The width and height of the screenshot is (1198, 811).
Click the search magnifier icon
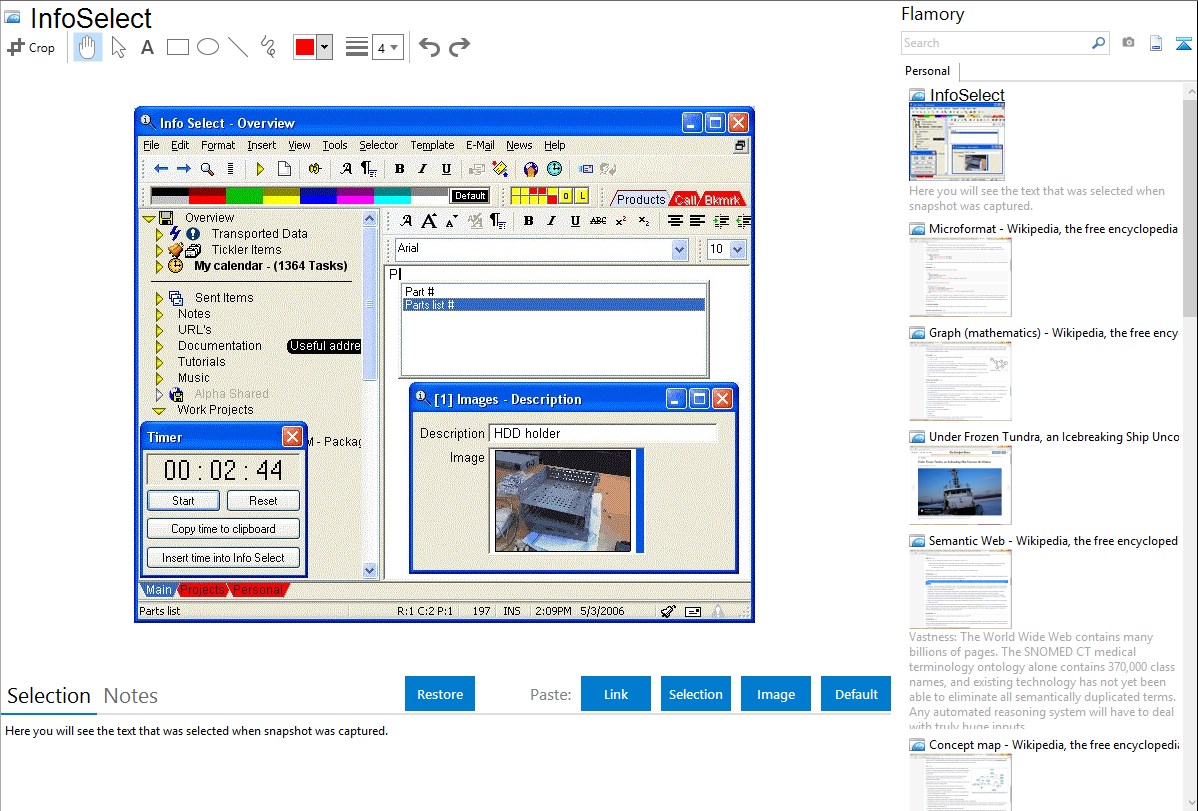(1099, 43)
